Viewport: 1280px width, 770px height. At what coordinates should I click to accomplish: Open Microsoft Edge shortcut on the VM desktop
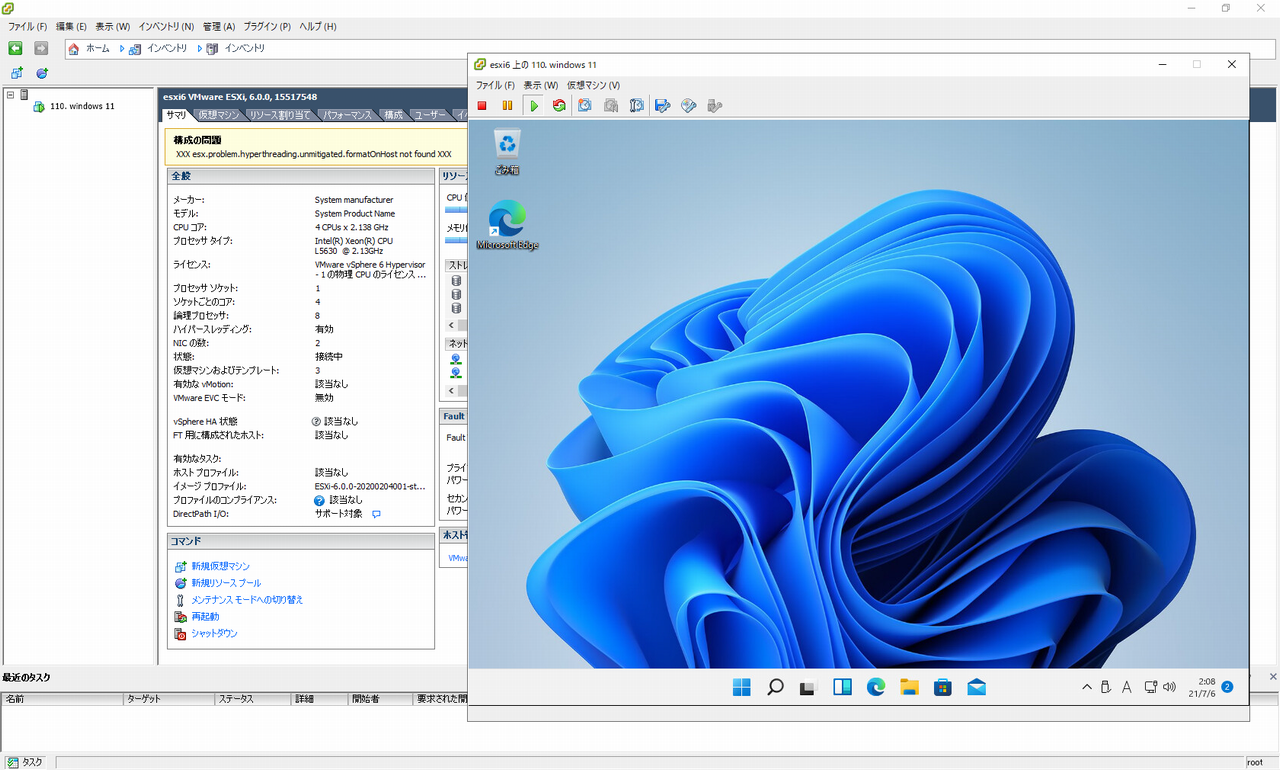pos(508,225)
